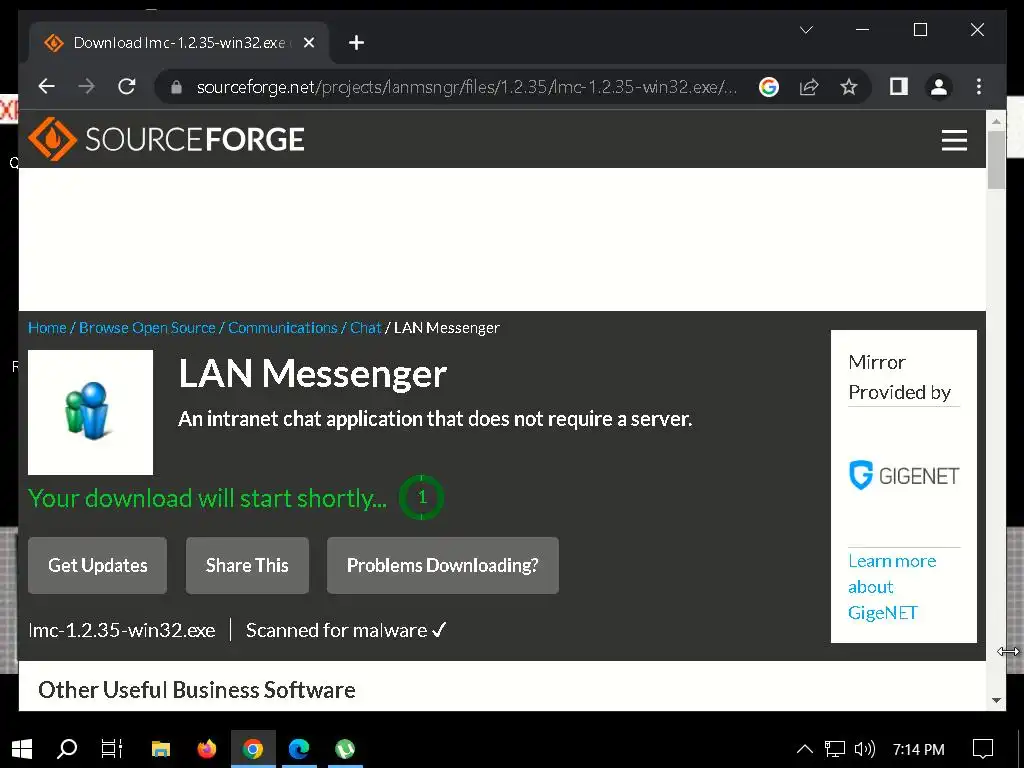The width and height of the screenshot is (1024, 768).
Task: Select the Download lmc-1.2.35-win32.exe tab
Action: click(178, 43)
